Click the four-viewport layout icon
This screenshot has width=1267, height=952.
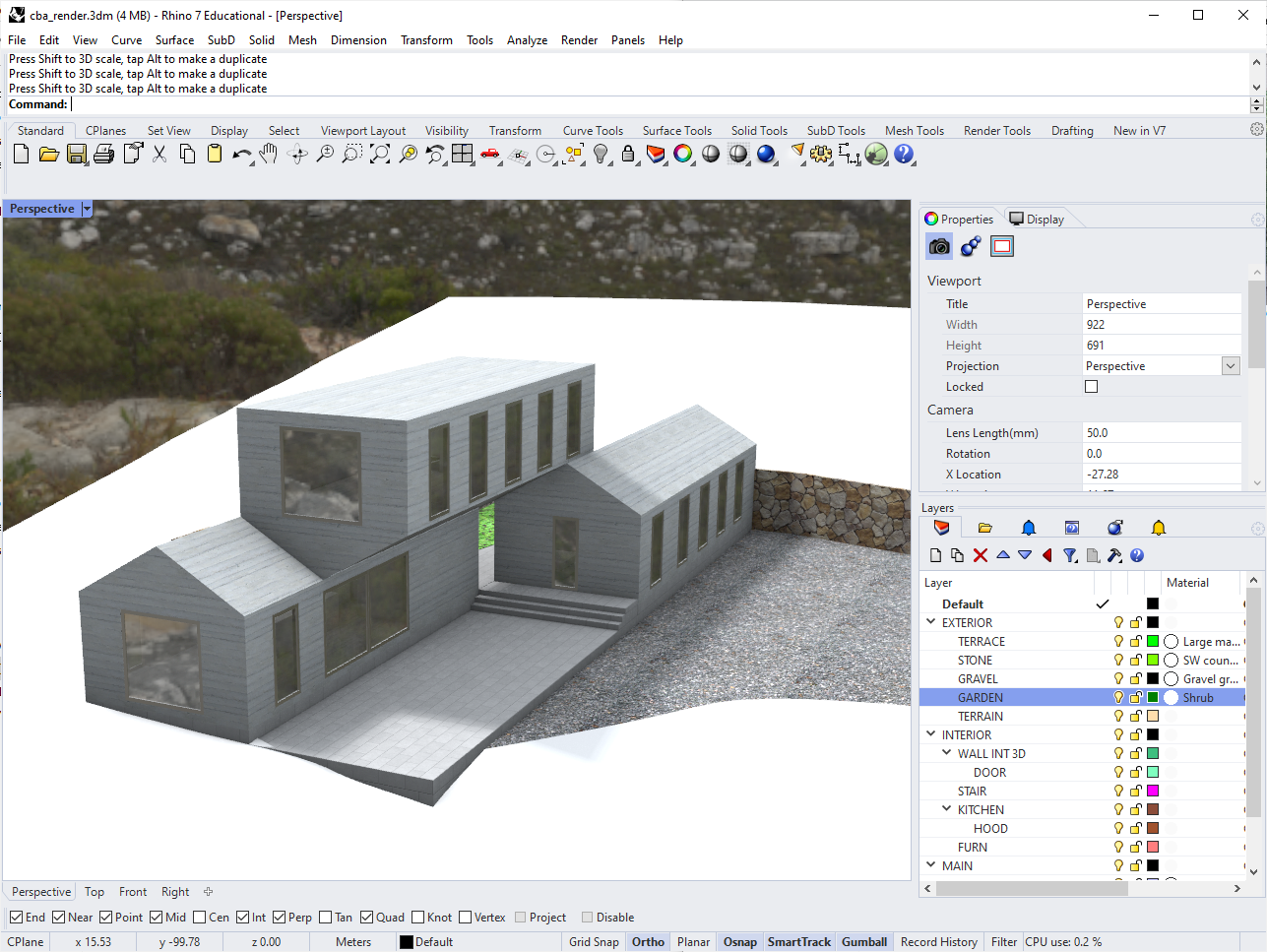pyautogui.click(x=462, y=155)
